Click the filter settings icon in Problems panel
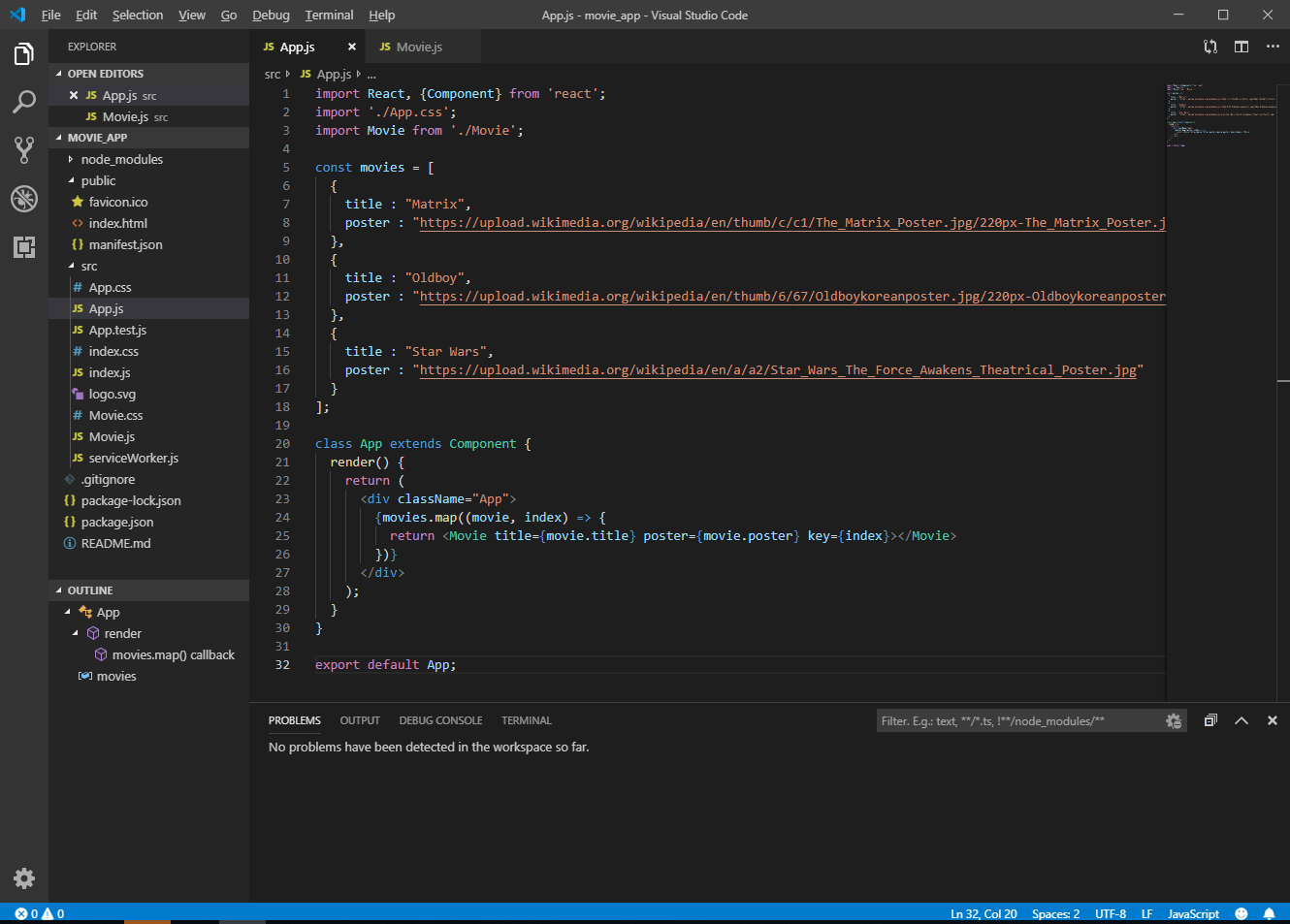Image resolution: width=1290 pixels, height=924 pixels. coord(1174,720)
